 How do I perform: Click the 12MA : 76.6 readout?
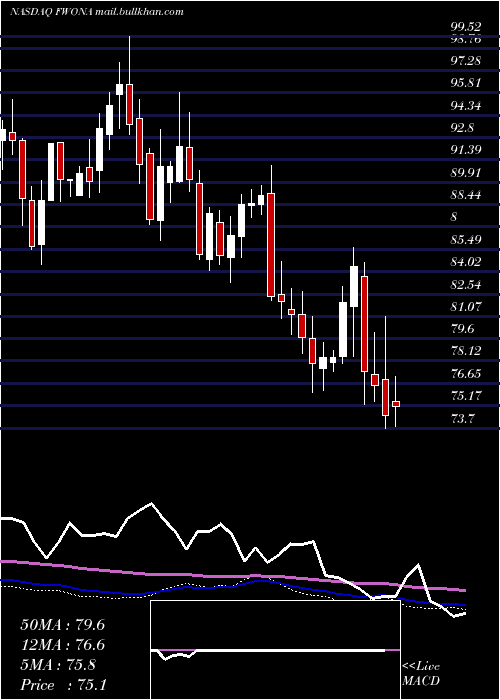(x=62, y=645)
